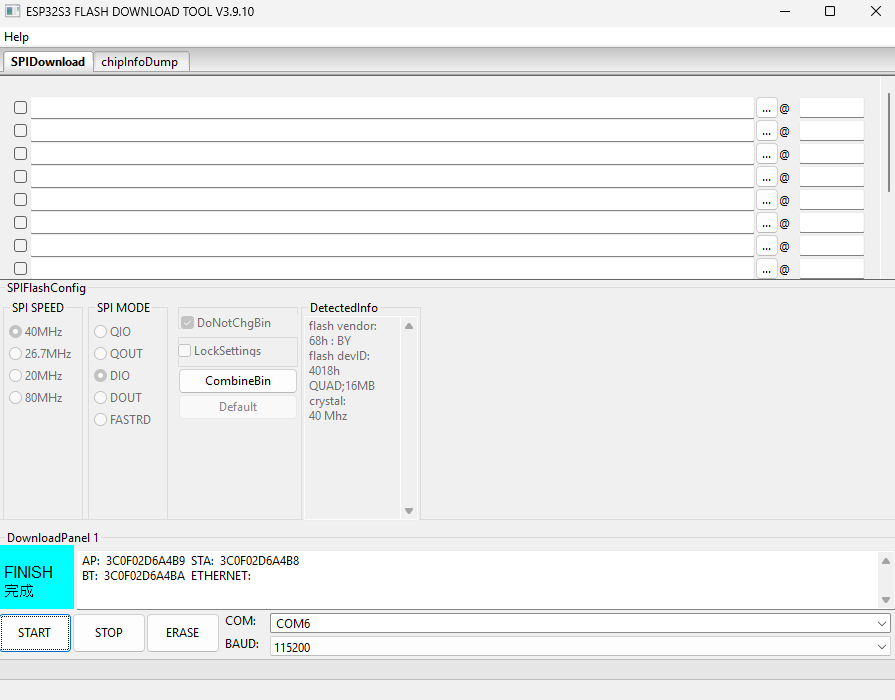Select DIO SPI mode
The width and height of the screenshot is (895, 700).
[x=112, y=376]
